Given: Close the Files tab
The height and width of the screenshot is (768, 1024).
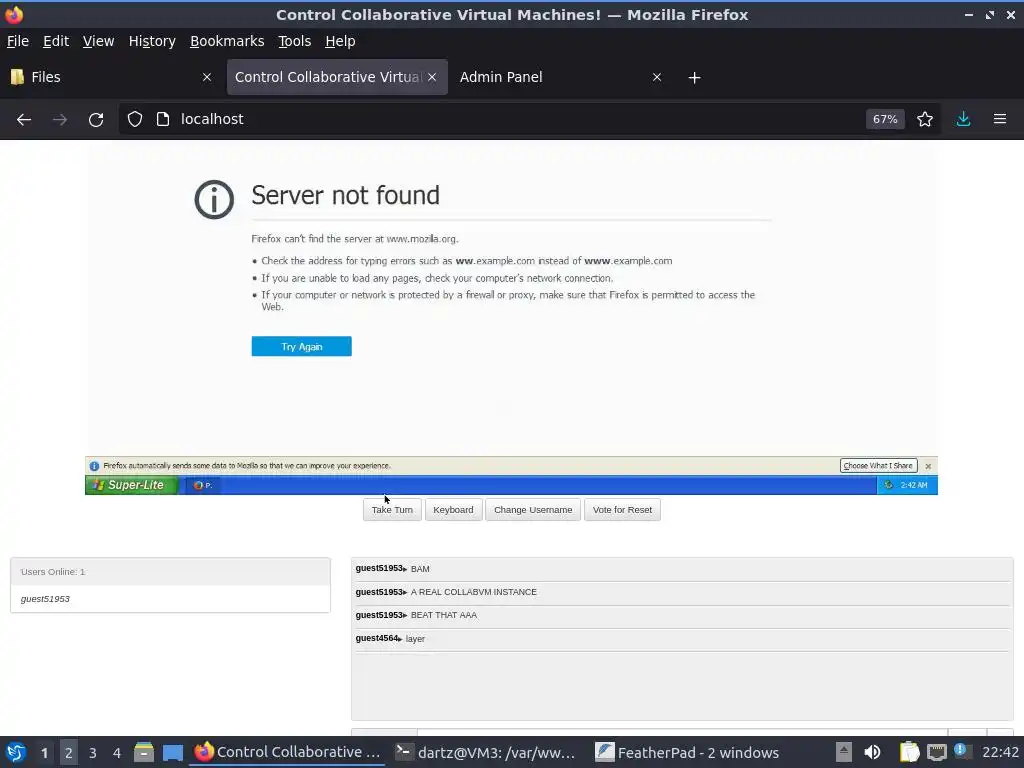Looking at the screenshot, I should (x=207, y=77).
